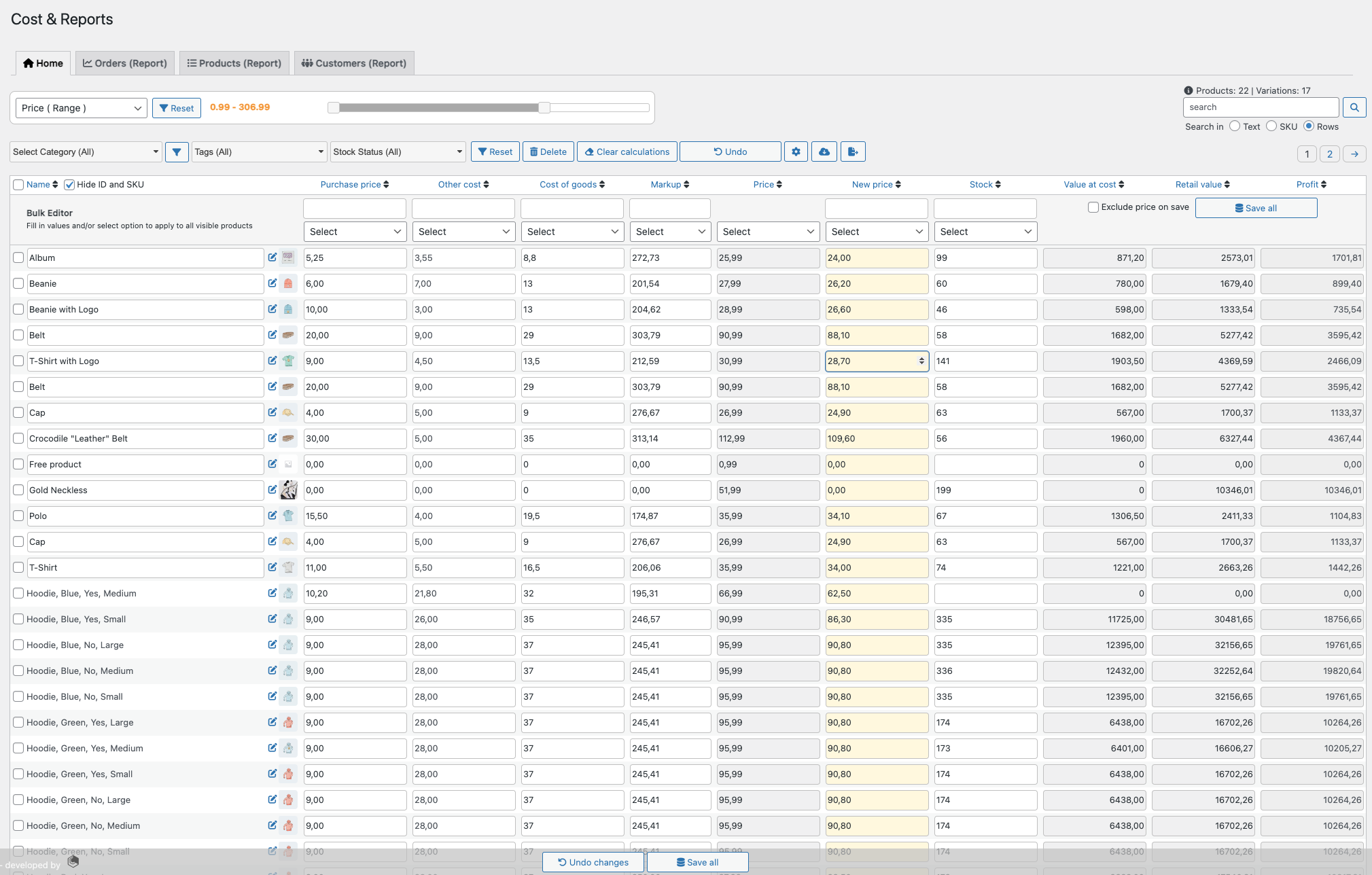Enable Exclude price on save
Screen dimensions: 1372x875
(x=1094, y=207)
